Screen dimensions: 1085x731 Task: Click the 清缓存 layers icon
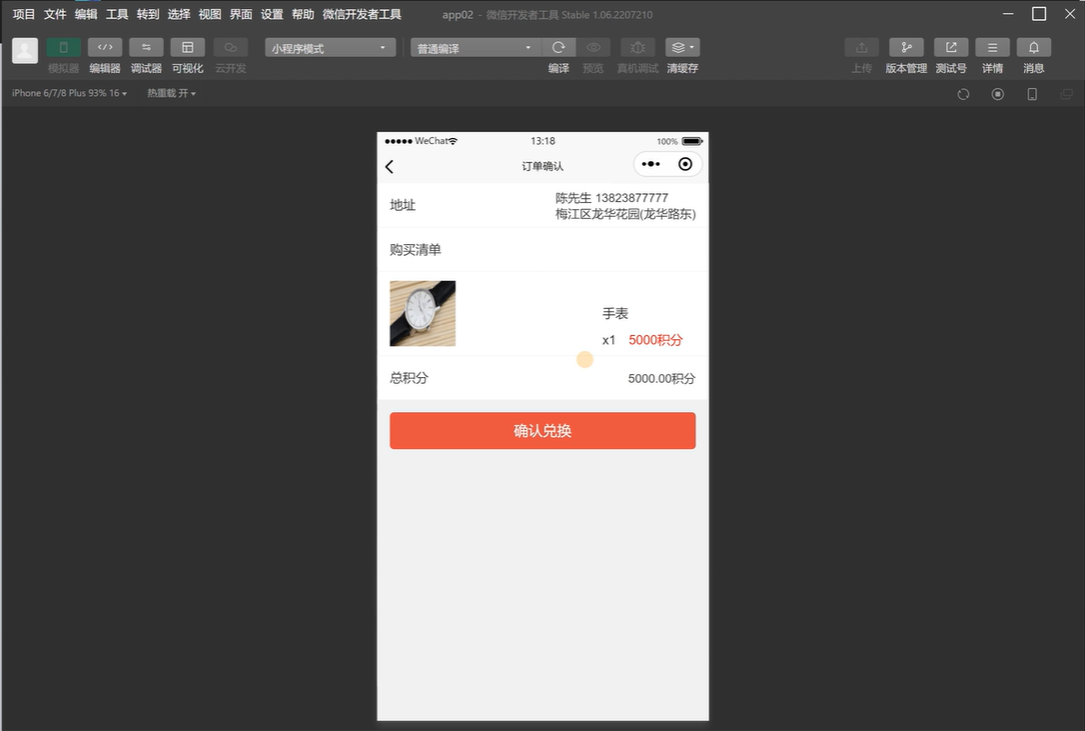click(682, 48)
